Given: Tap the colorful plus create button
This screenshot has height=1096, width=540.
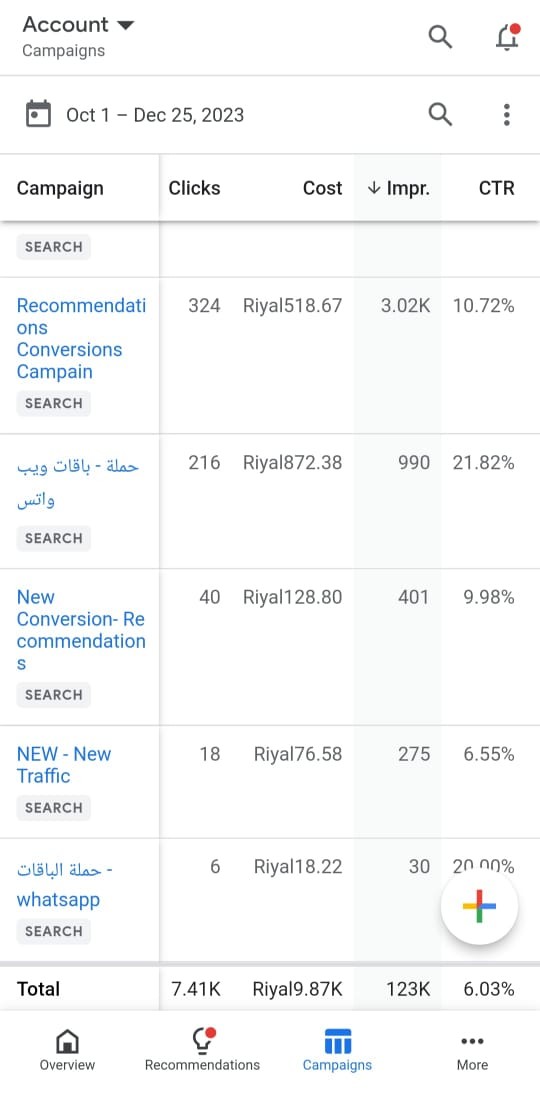Looking at the screenshot, I should click(479, 906).
